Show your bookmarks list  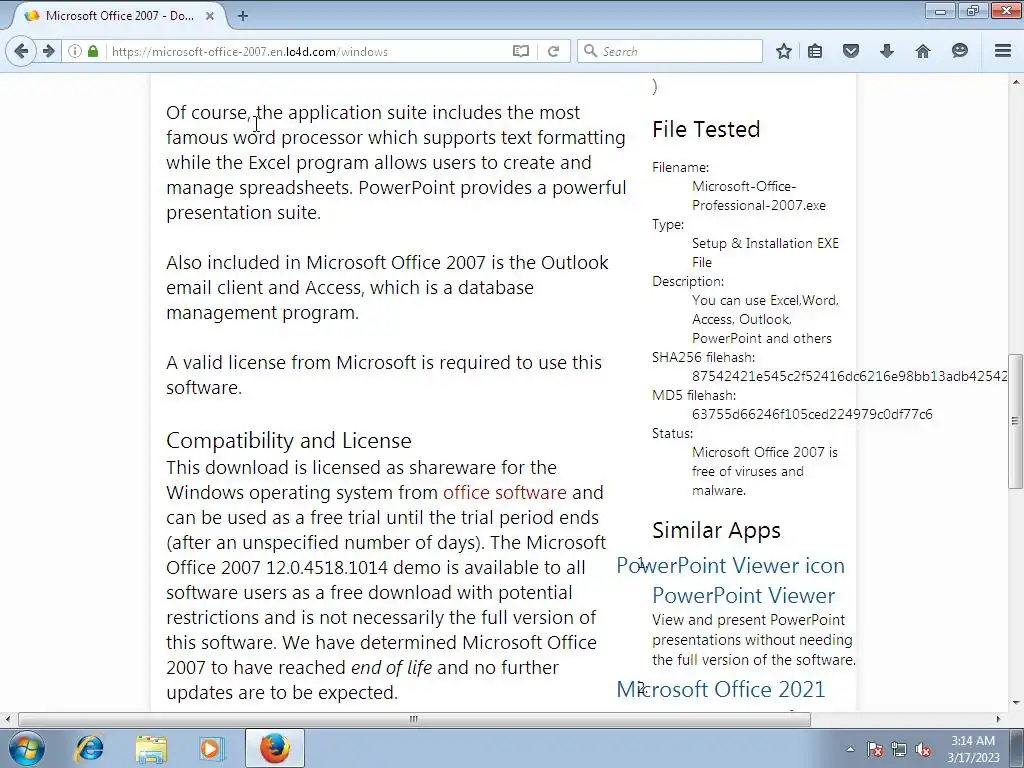click(x=815, y=51)
